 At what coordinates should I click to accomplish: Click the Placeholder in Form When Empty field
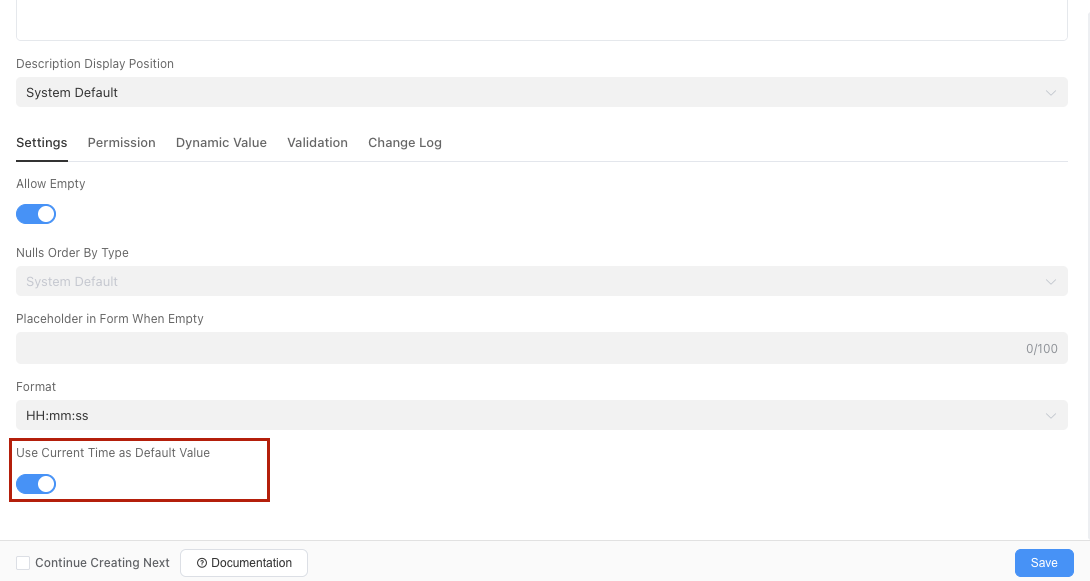(500, 348)
